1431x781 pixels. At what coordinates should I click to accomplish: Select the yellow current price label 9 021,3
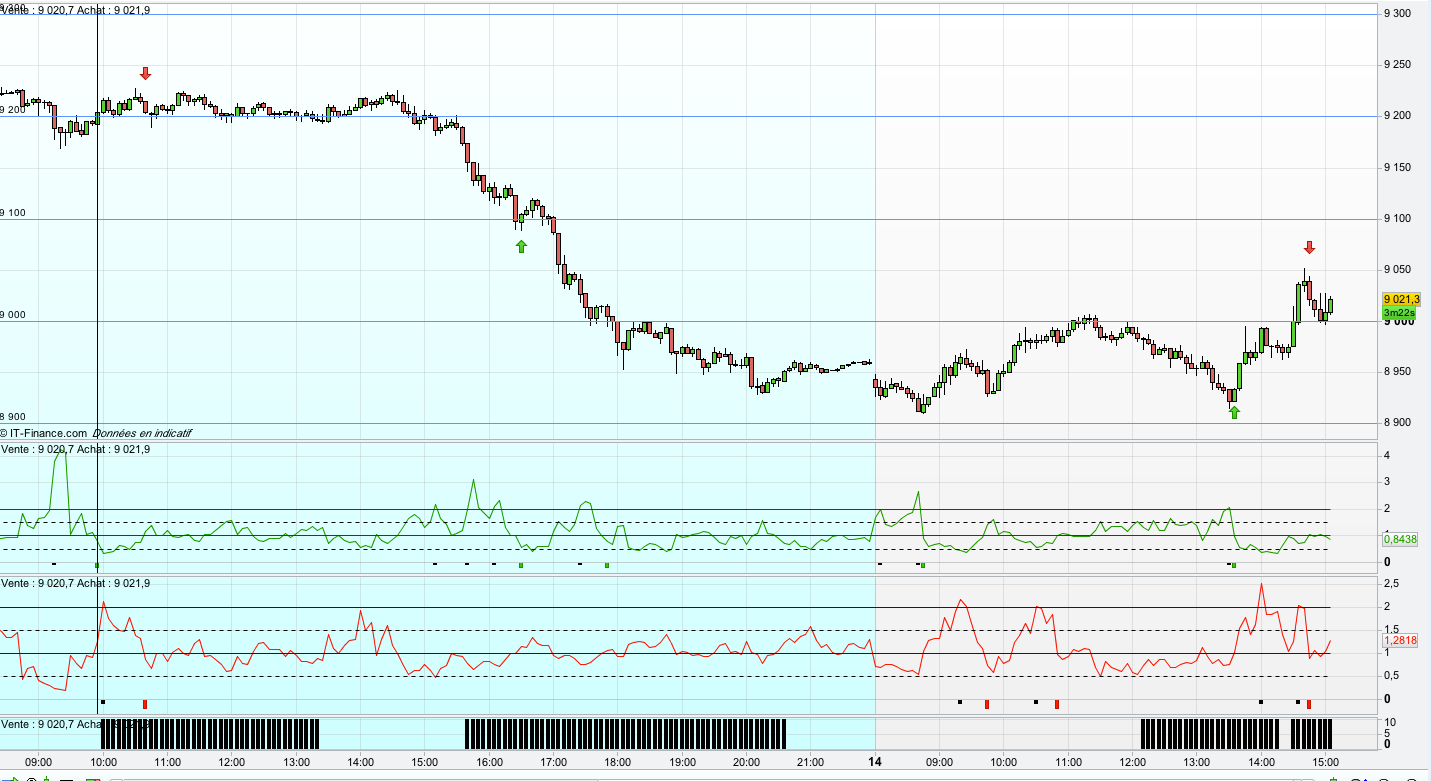pyautogui.click(x=1401, y=299)
